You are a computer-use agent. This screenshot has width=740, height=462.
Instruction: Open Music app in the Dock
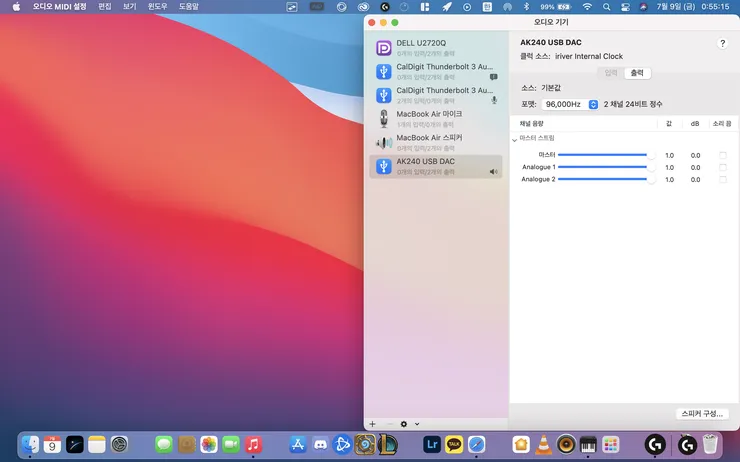point(253,444)
